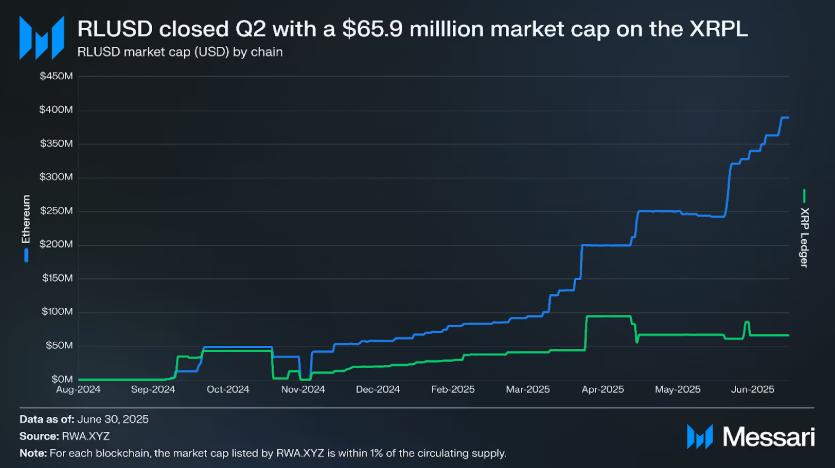This screenshot has width=835, height=468.
Task: Click the Messari logo icon beside the bottom-right wordmark
Action: tap(700, 437)
